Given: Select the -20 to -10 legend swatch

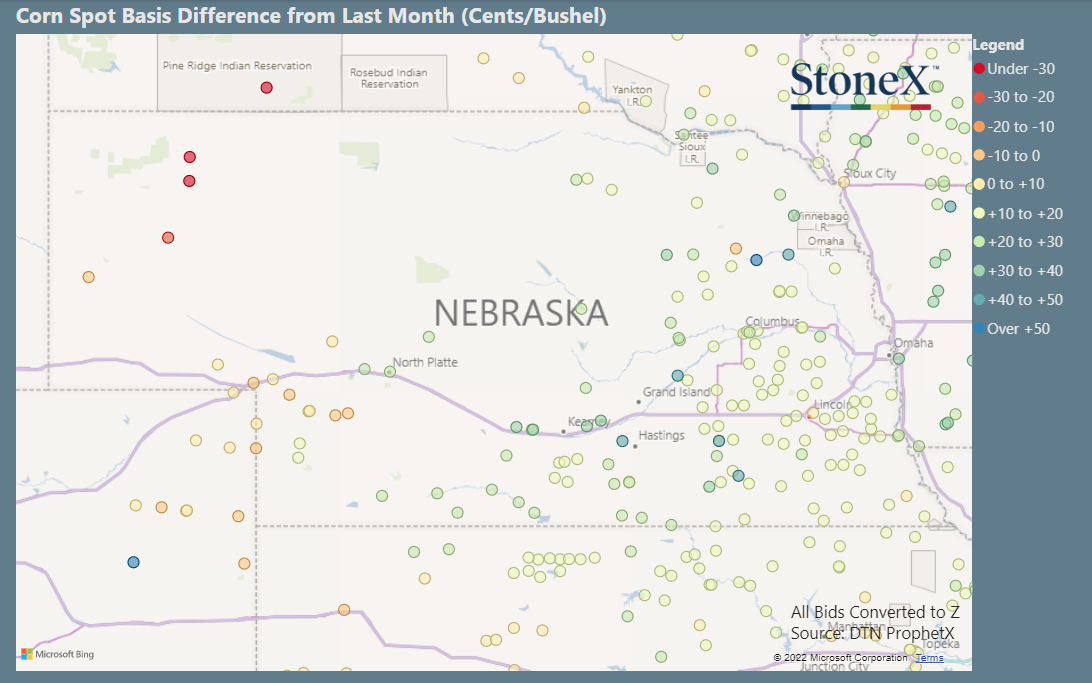Looking at the screenshot, I should coord(979,127).
